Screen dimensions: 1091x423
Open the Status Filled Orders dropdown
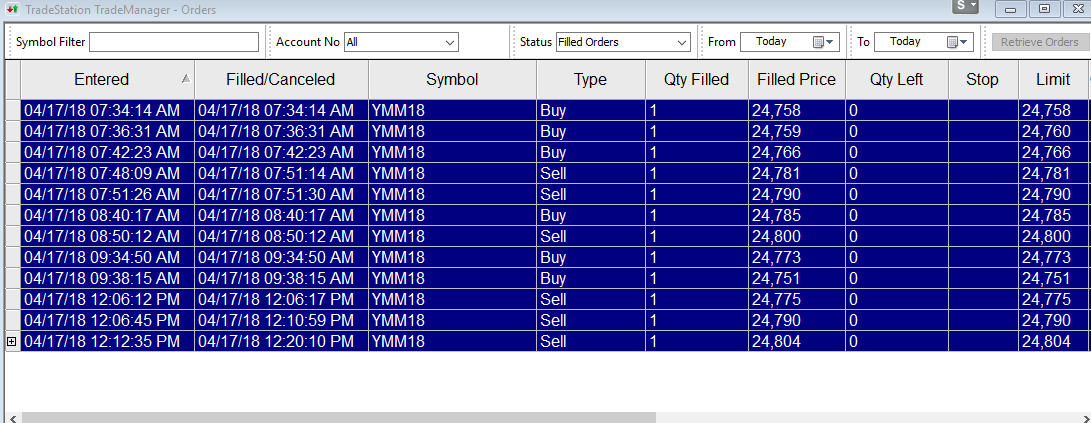(x=623, y=42)
